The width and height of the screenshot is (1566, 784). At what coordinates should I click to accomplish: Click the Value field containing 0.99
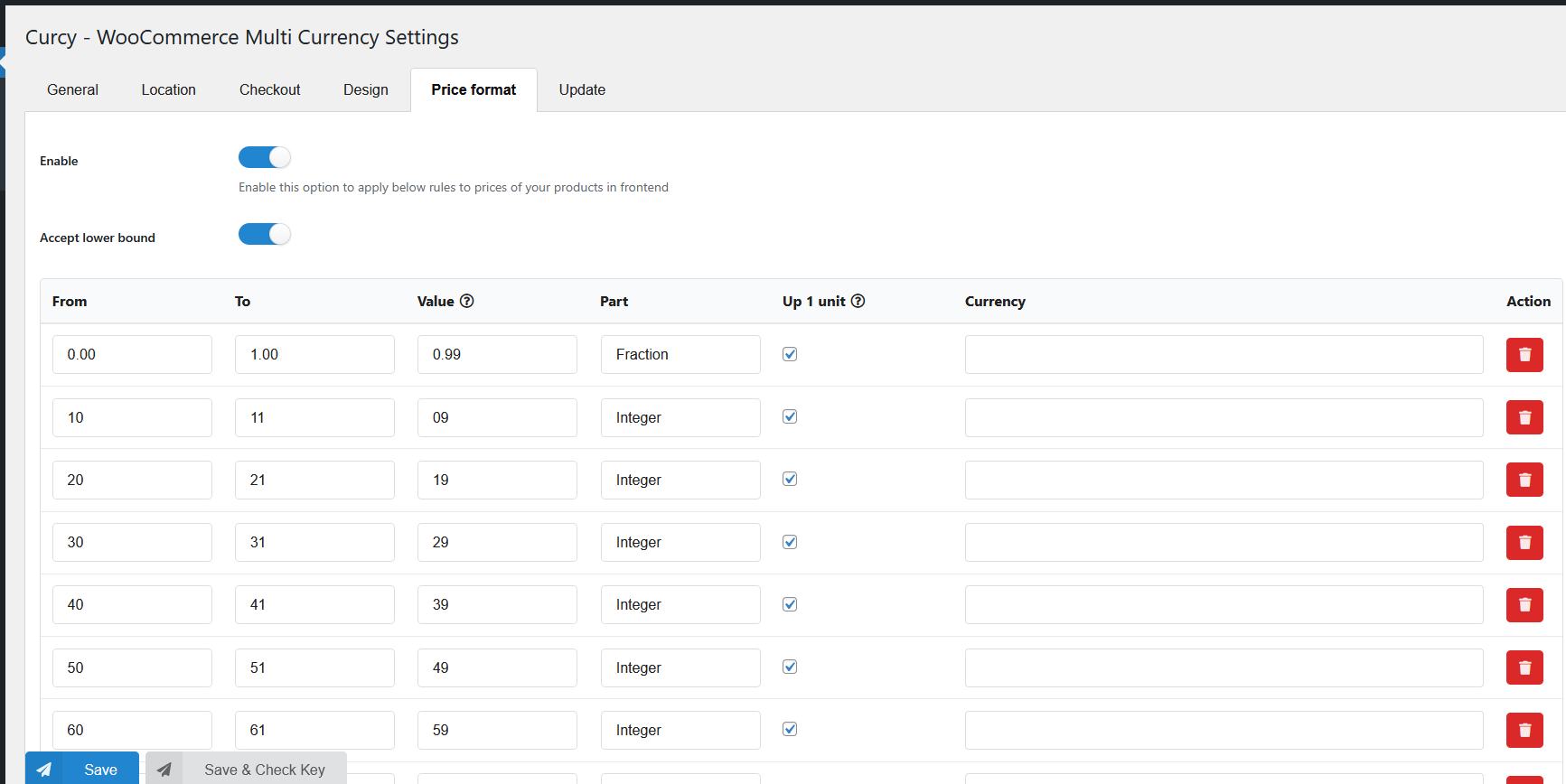click(x=497, y=355)
